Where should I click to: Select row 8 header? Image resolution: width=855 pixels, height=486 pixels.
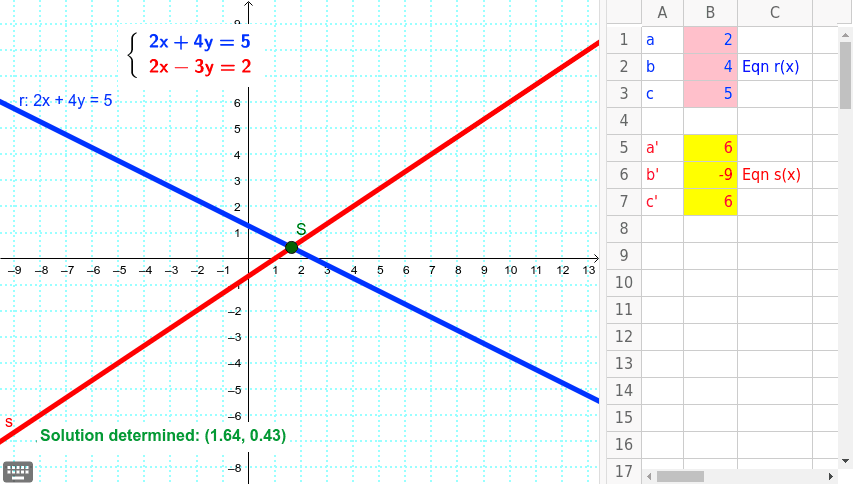coord(624,229)
